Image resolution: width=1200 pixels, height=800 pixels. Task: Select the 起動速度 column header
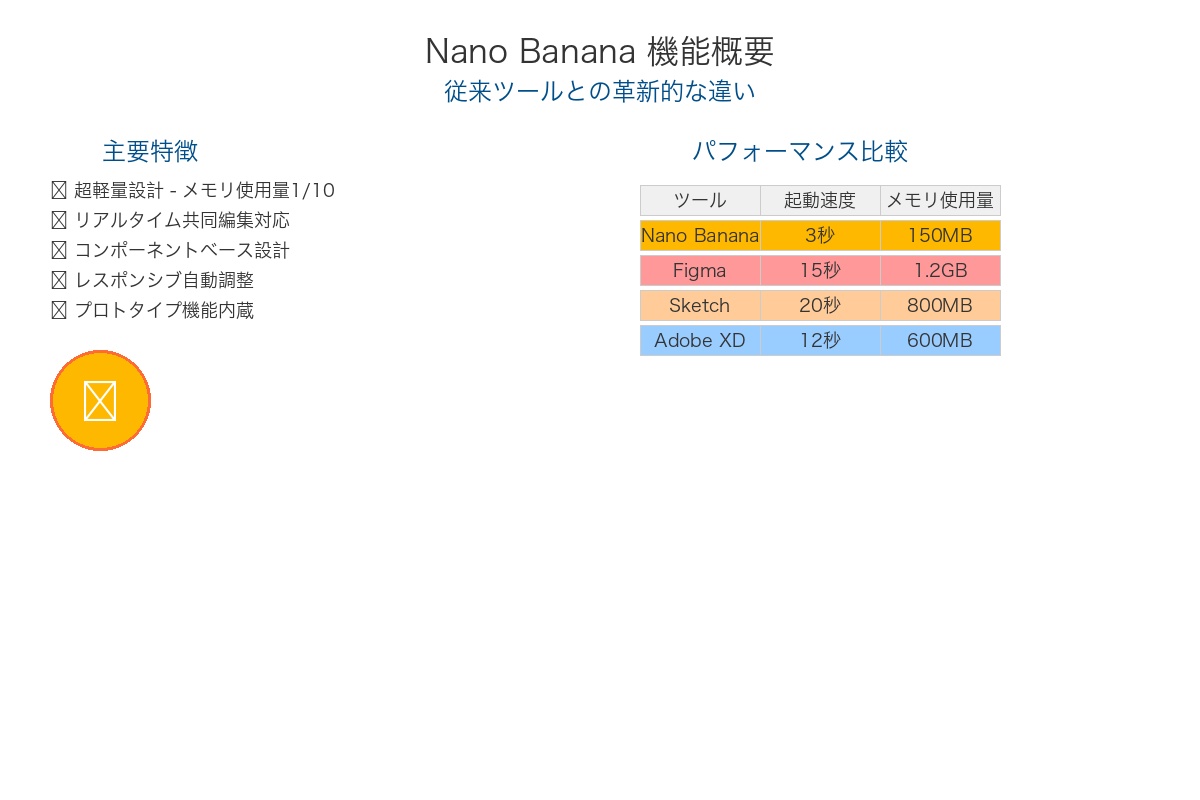820,200
